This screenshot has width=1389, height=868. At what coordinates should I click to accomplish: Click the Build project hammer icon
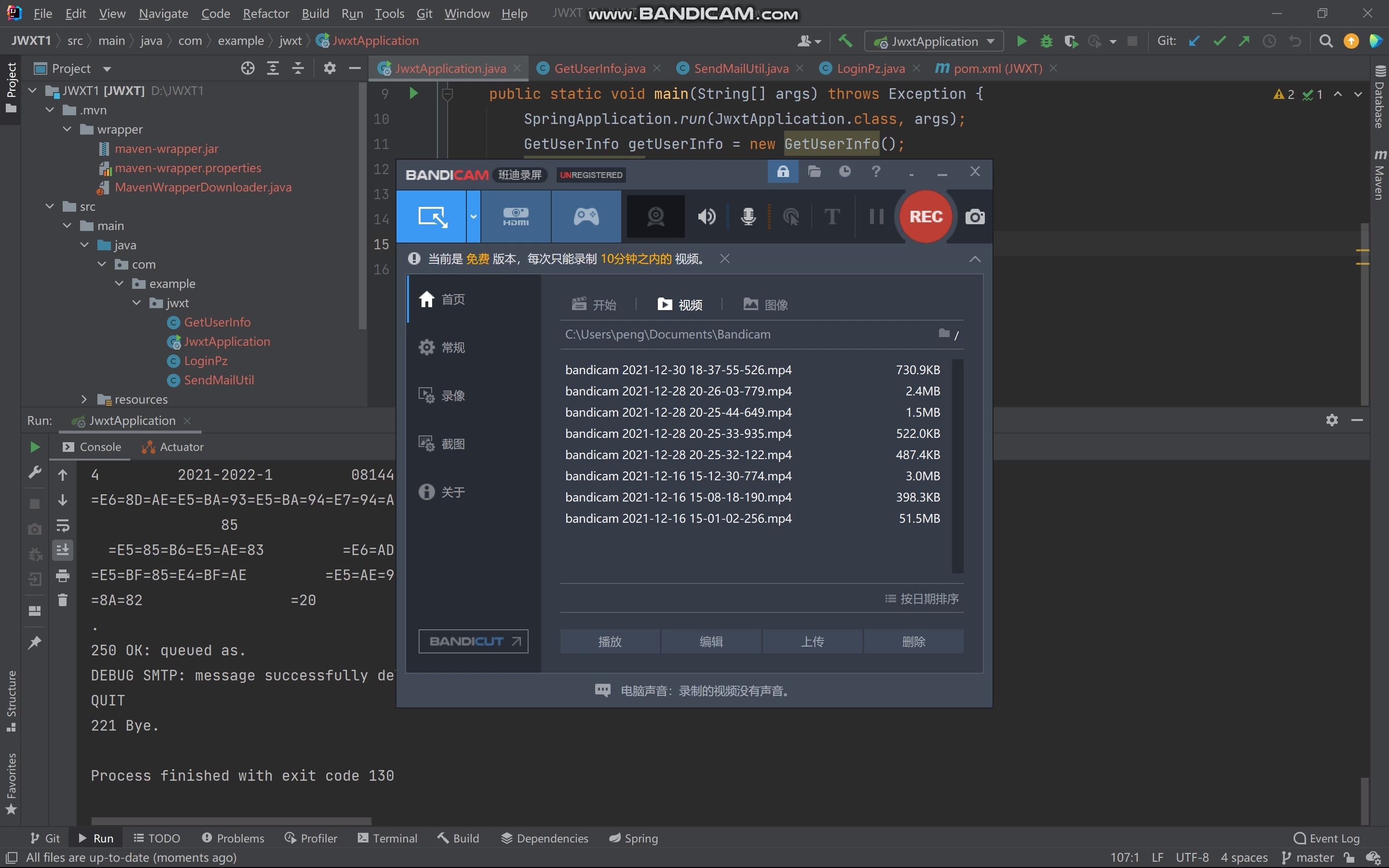pos(845,41)
